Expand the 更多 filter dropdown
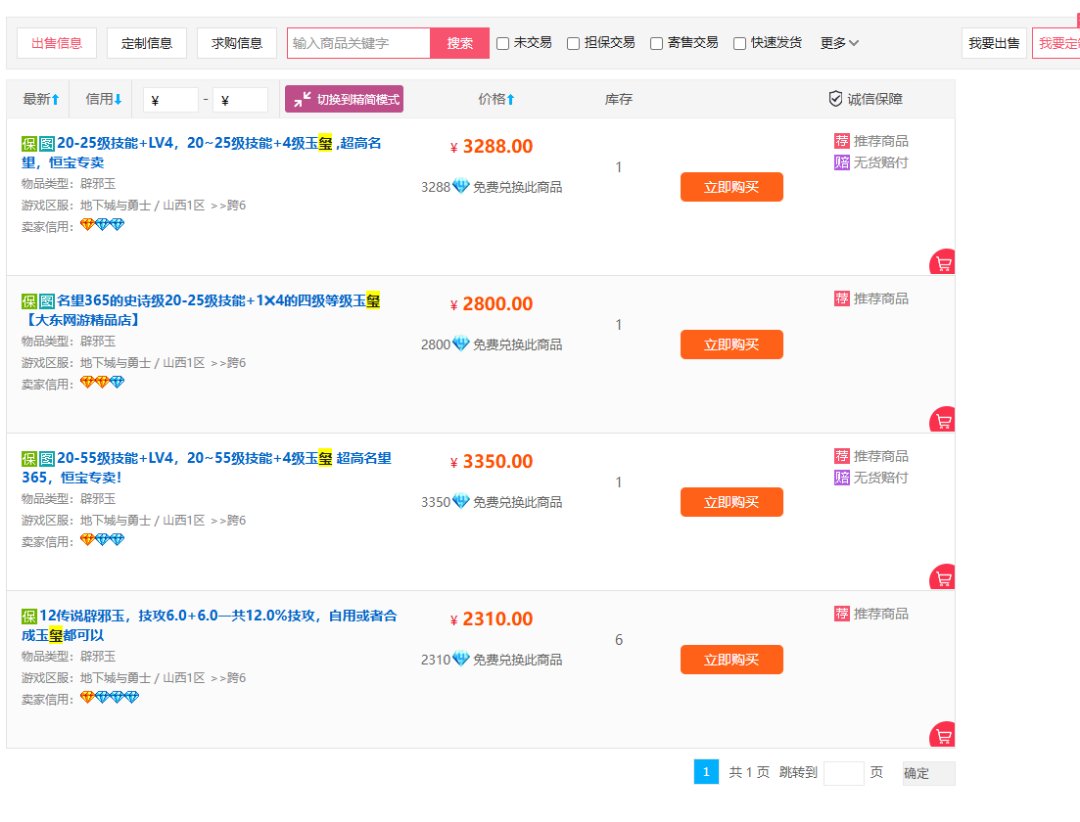The height and width of the screenshot is (822, 1080). pyautogui.click(x=839, y=43)
